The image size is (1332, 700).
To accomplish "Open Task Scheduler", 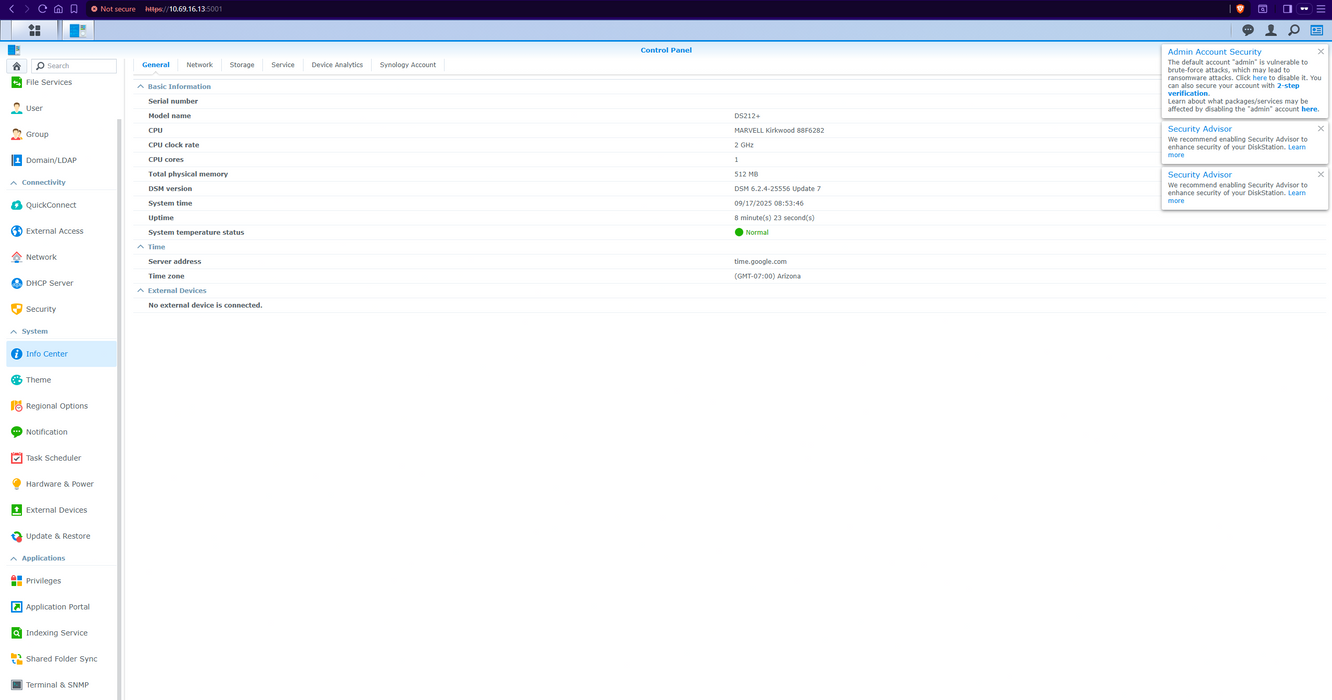I will point(61,458).
